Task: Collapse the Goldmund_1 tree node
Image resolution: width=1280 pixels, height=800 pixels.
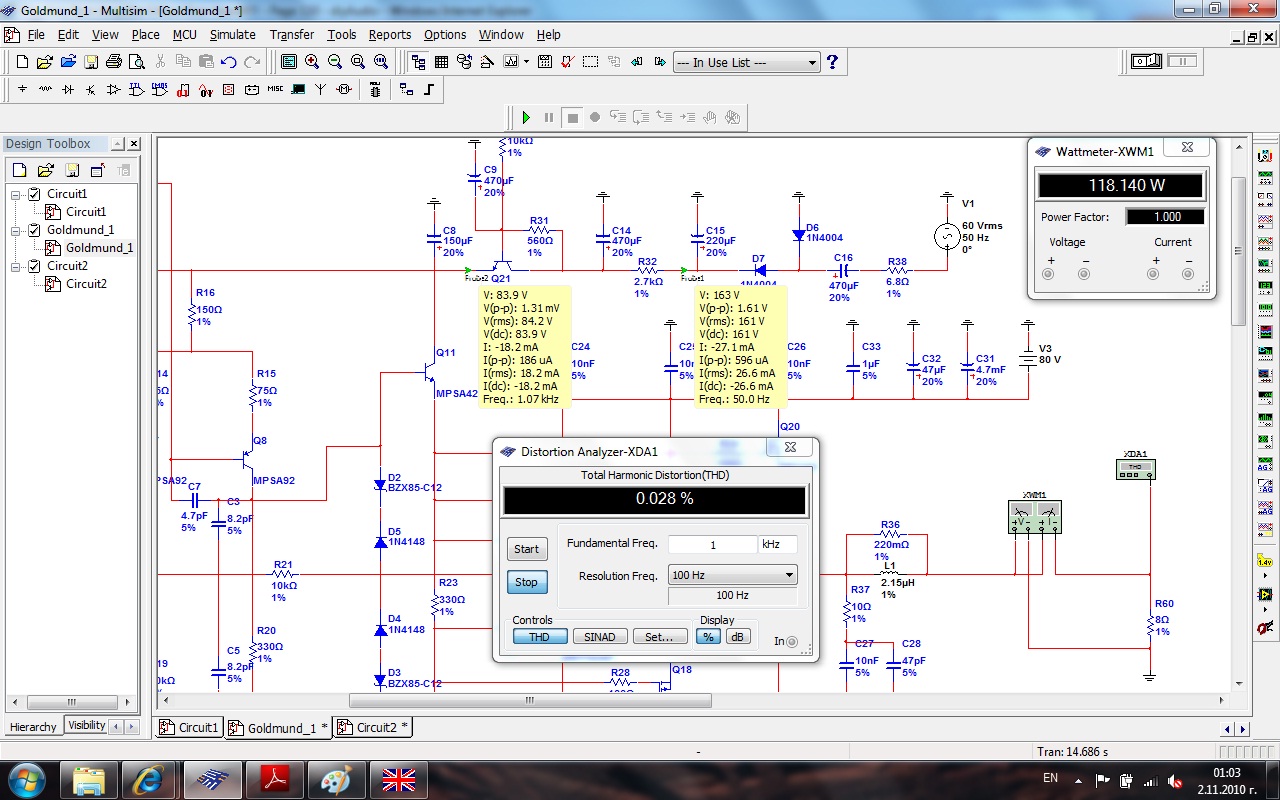Action: tap(17, 231)
